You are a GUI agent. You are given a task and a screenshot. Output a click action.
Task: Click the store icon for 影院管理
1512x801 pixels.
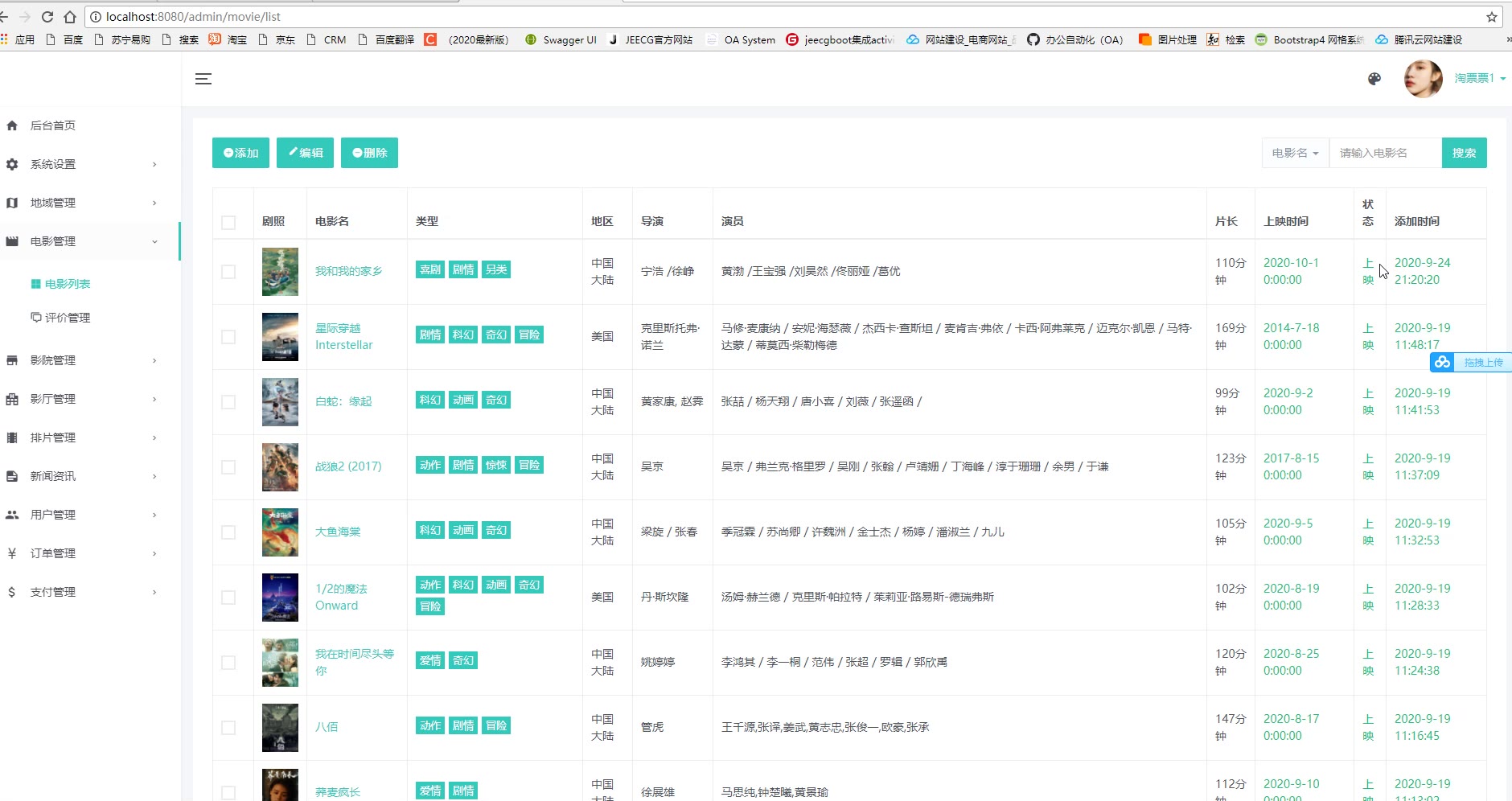[12, 360]
